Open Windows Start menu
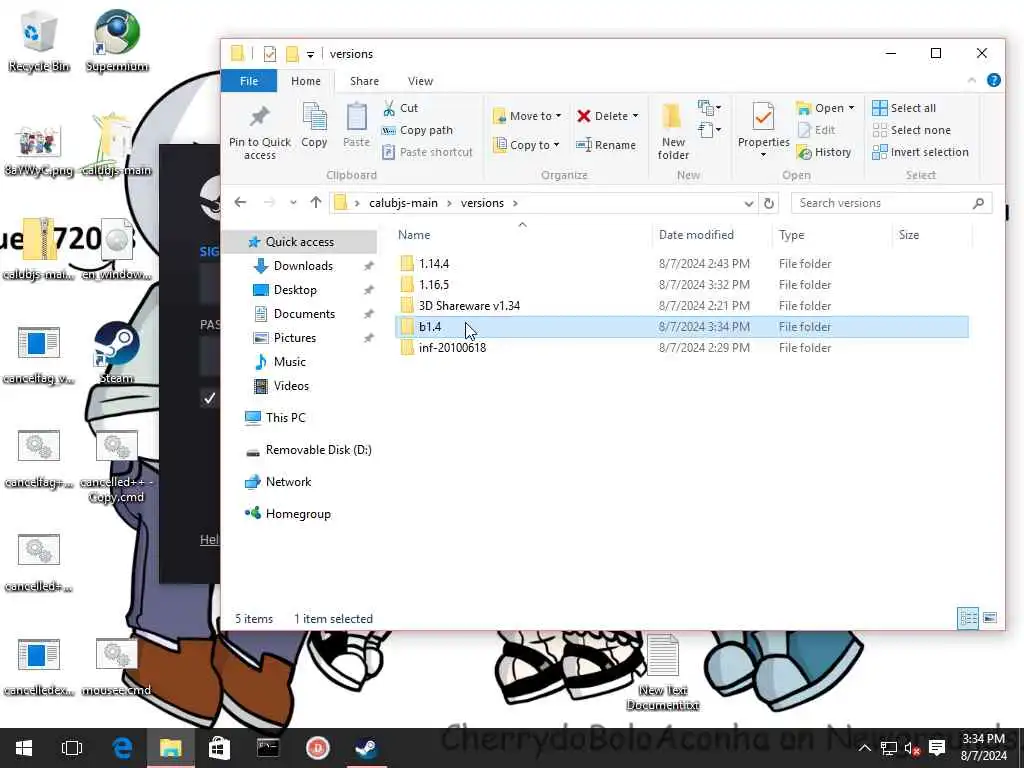 (24, 748)
